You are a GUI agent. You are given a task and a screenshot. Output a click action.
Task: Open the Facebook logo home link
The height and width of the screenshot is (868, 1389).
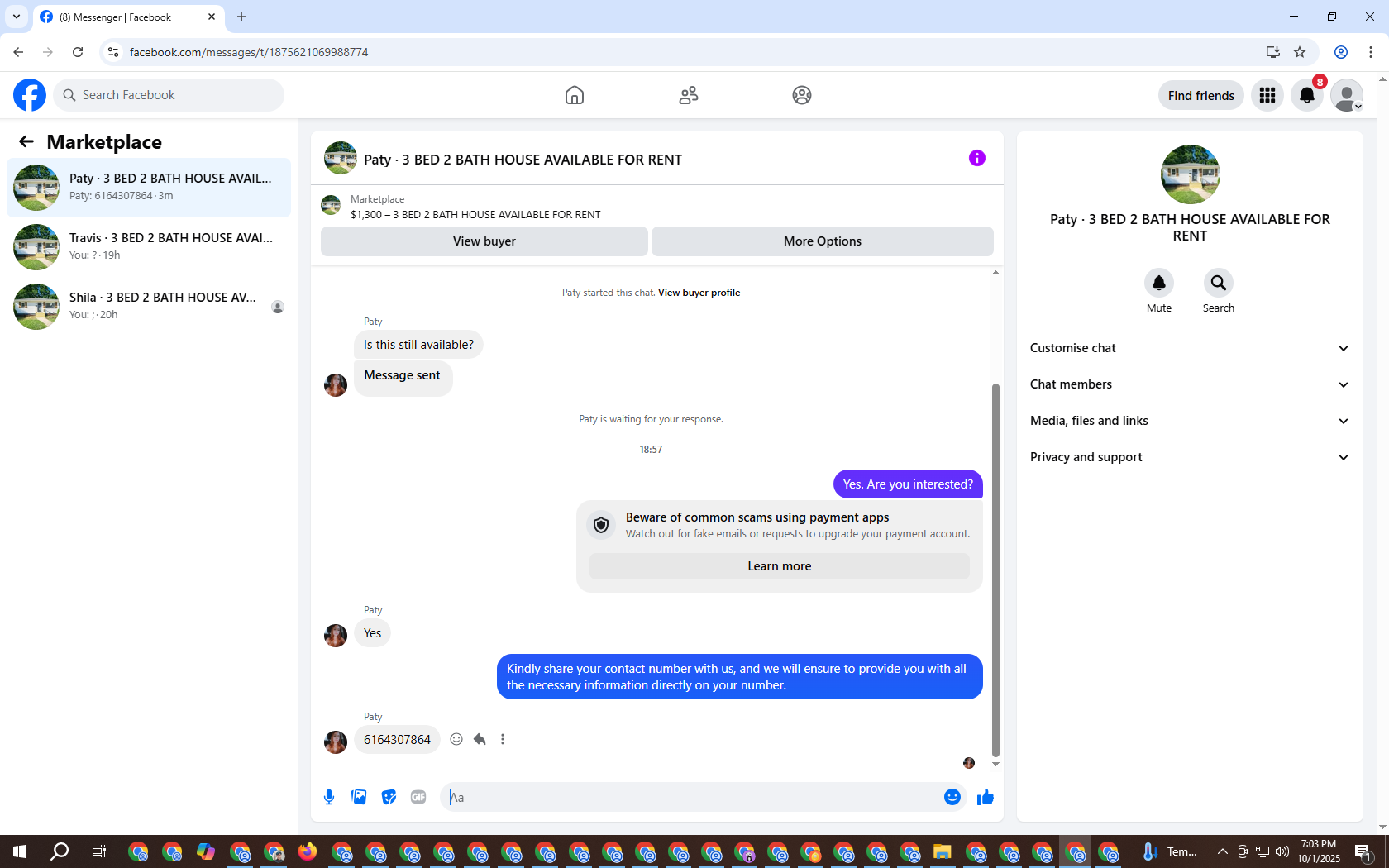click(x=30, y=95)
